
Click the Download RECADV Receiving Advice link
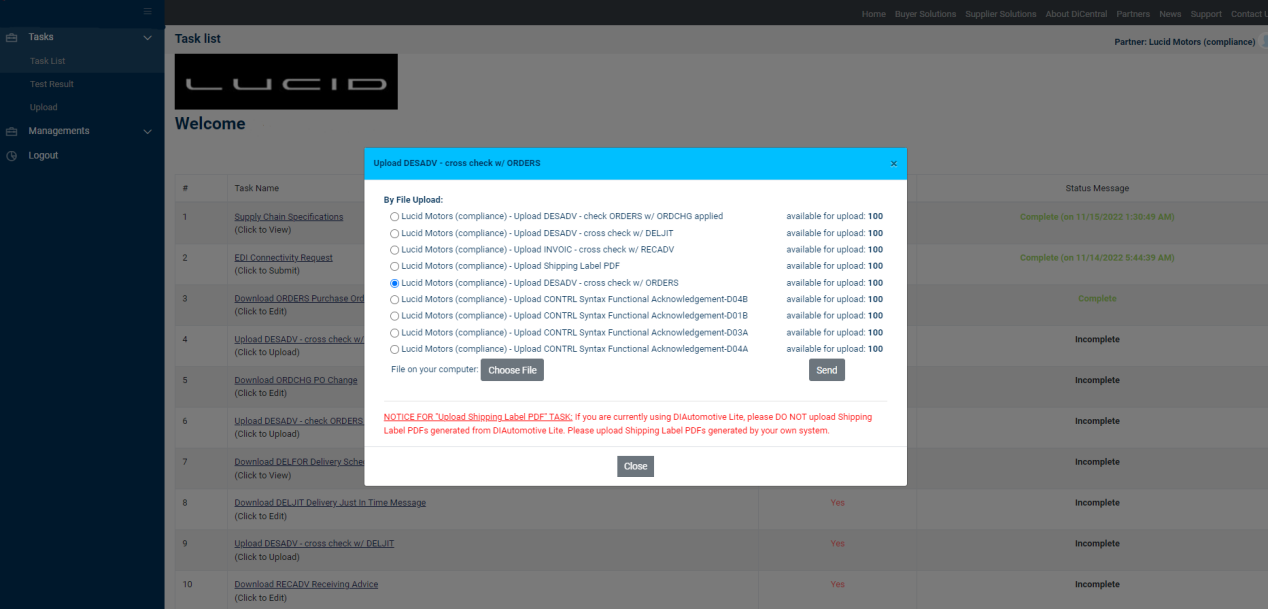pyautogui.click(x=306, y=585)
